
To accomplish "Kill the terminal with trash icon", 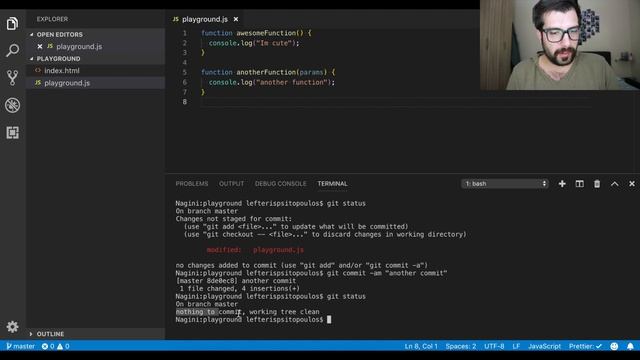I will click(597, 184).
